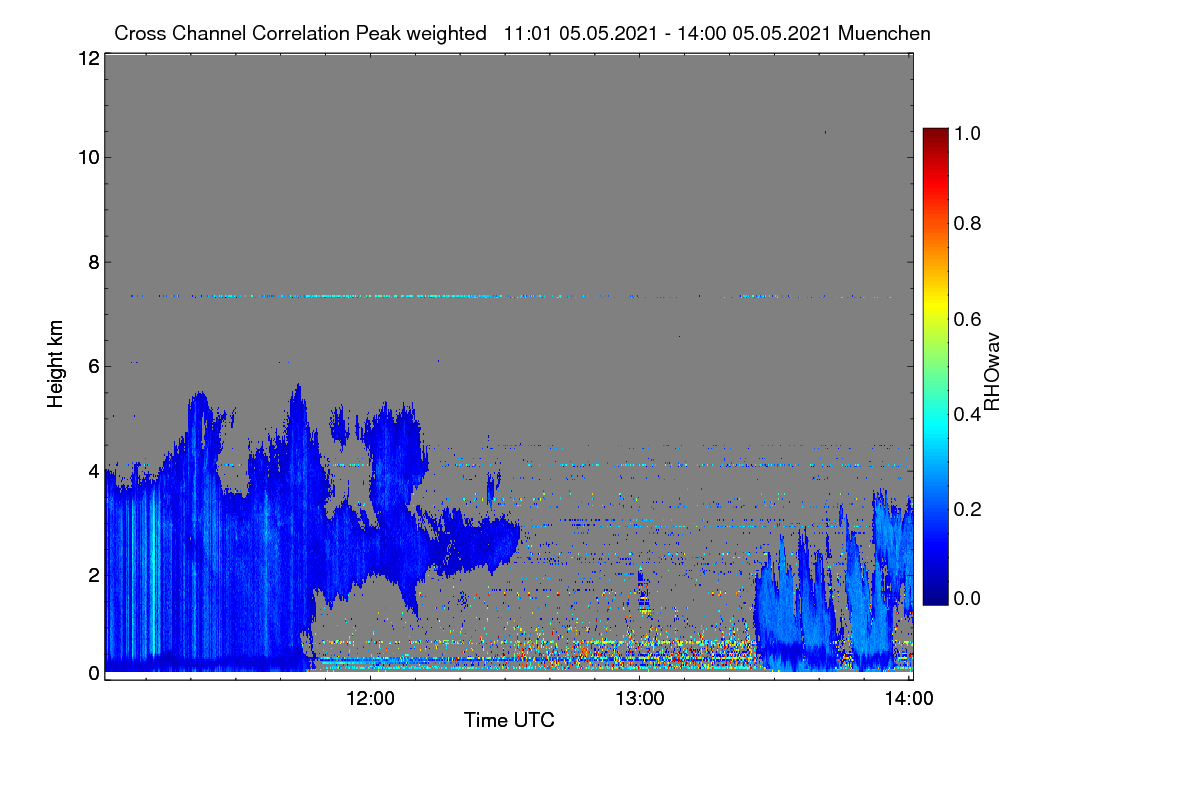This screenshot has width=1200, height=800.
Task: Click the height tick label 0
Action: point(92,673)
